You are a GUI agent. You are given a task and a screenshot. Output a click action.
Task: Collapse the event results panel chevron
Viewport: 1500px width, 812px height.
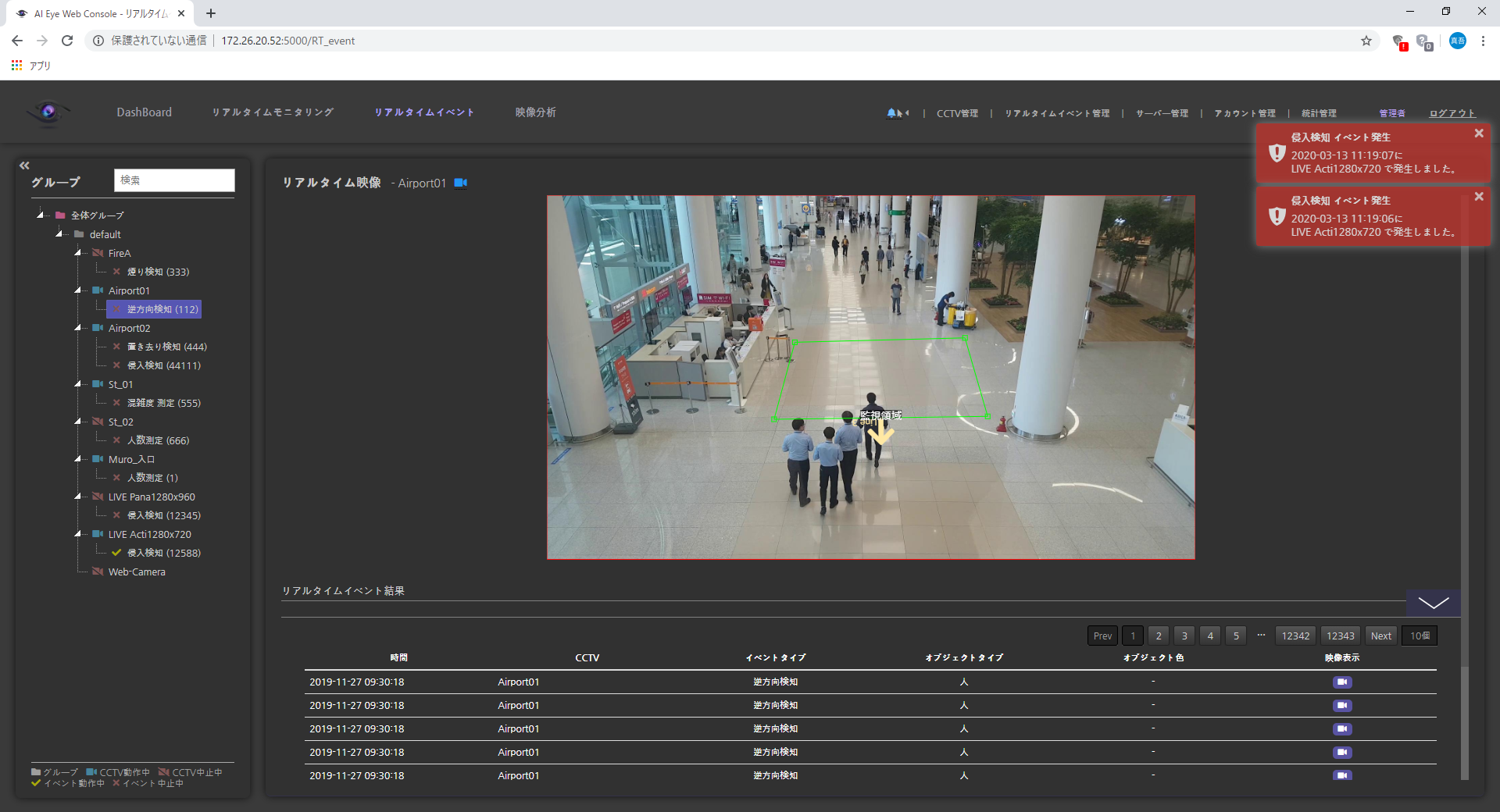point(1433,603)
